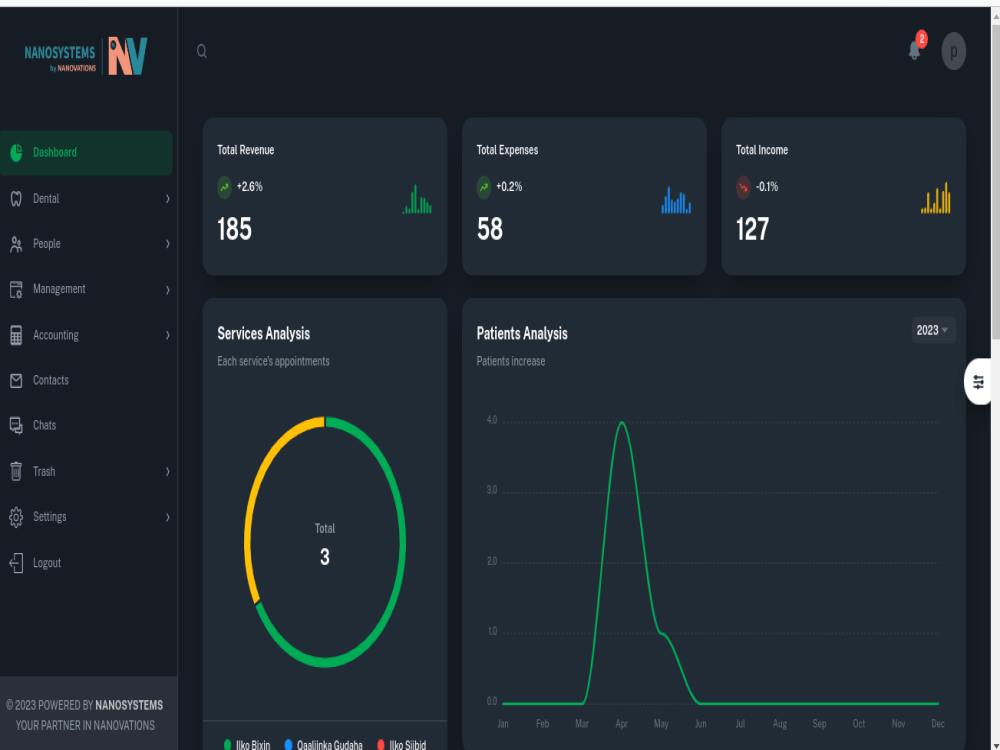
Task: Expand the Accounting menu chevron
Action: tap(168, 335)
